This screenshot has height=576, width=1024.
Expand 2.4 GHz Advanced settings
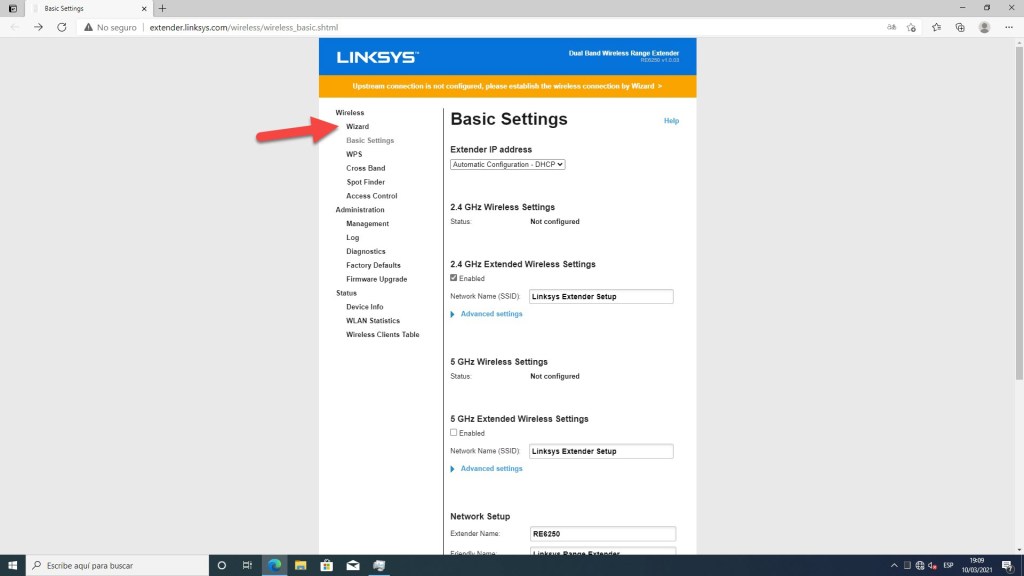coord(491,314)
